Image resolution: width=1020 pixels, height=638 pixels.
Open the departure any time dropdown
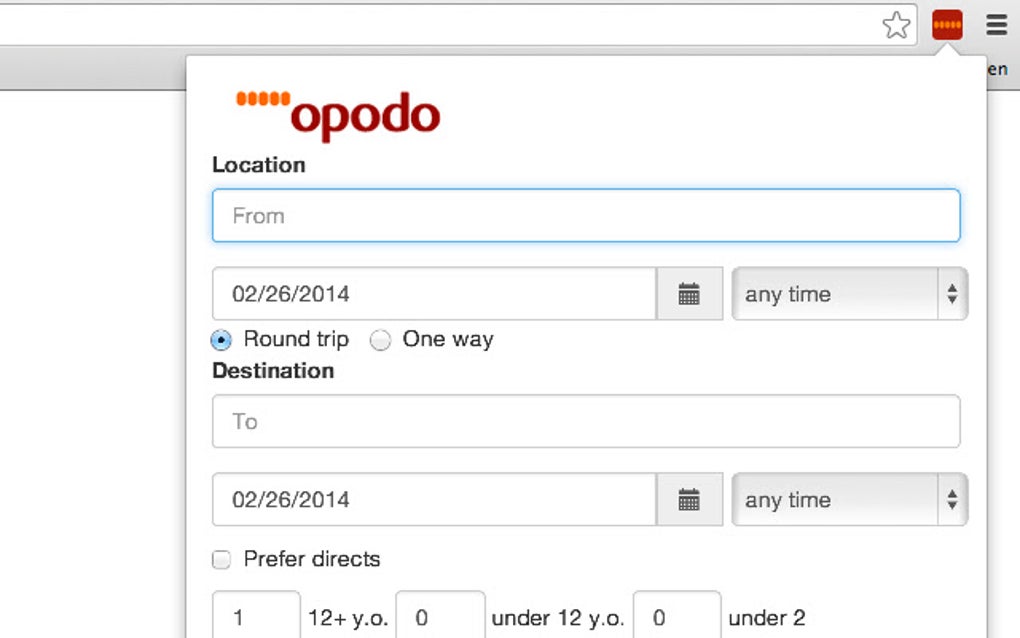pyautogui.click(x=845, y=293)
